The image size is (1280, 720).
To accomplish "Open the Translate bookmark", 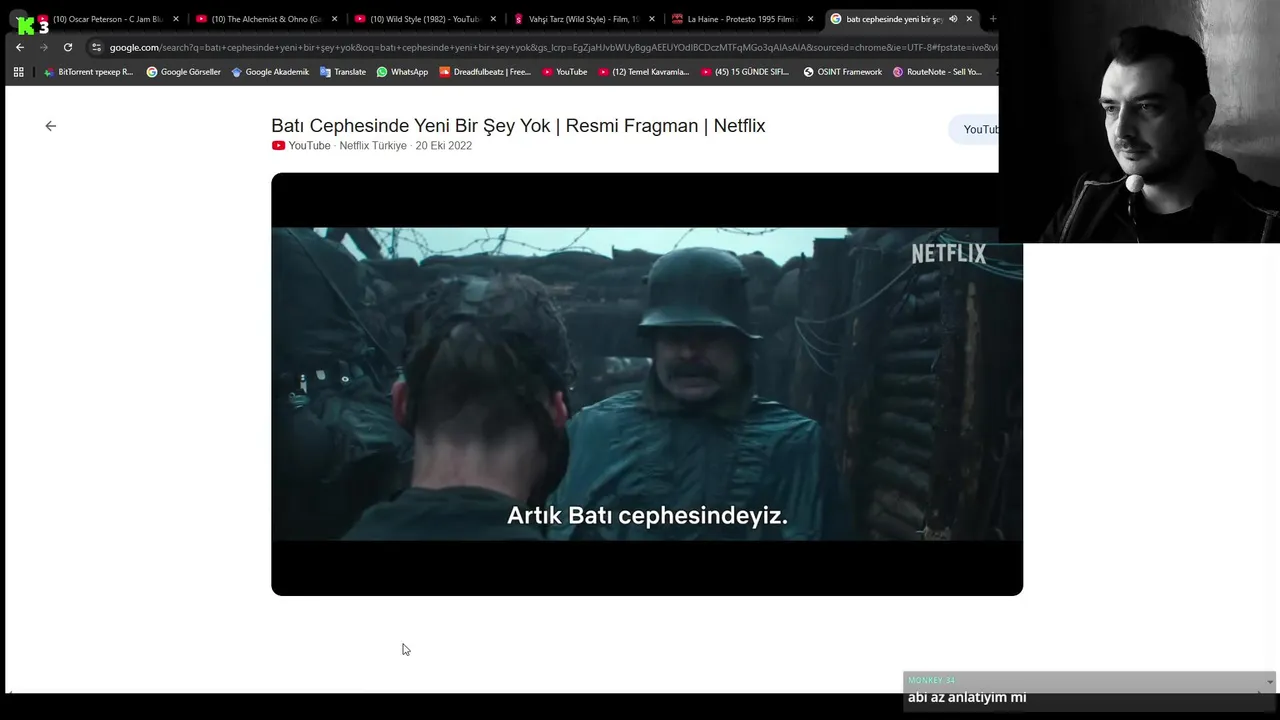I will click(343, 72).
